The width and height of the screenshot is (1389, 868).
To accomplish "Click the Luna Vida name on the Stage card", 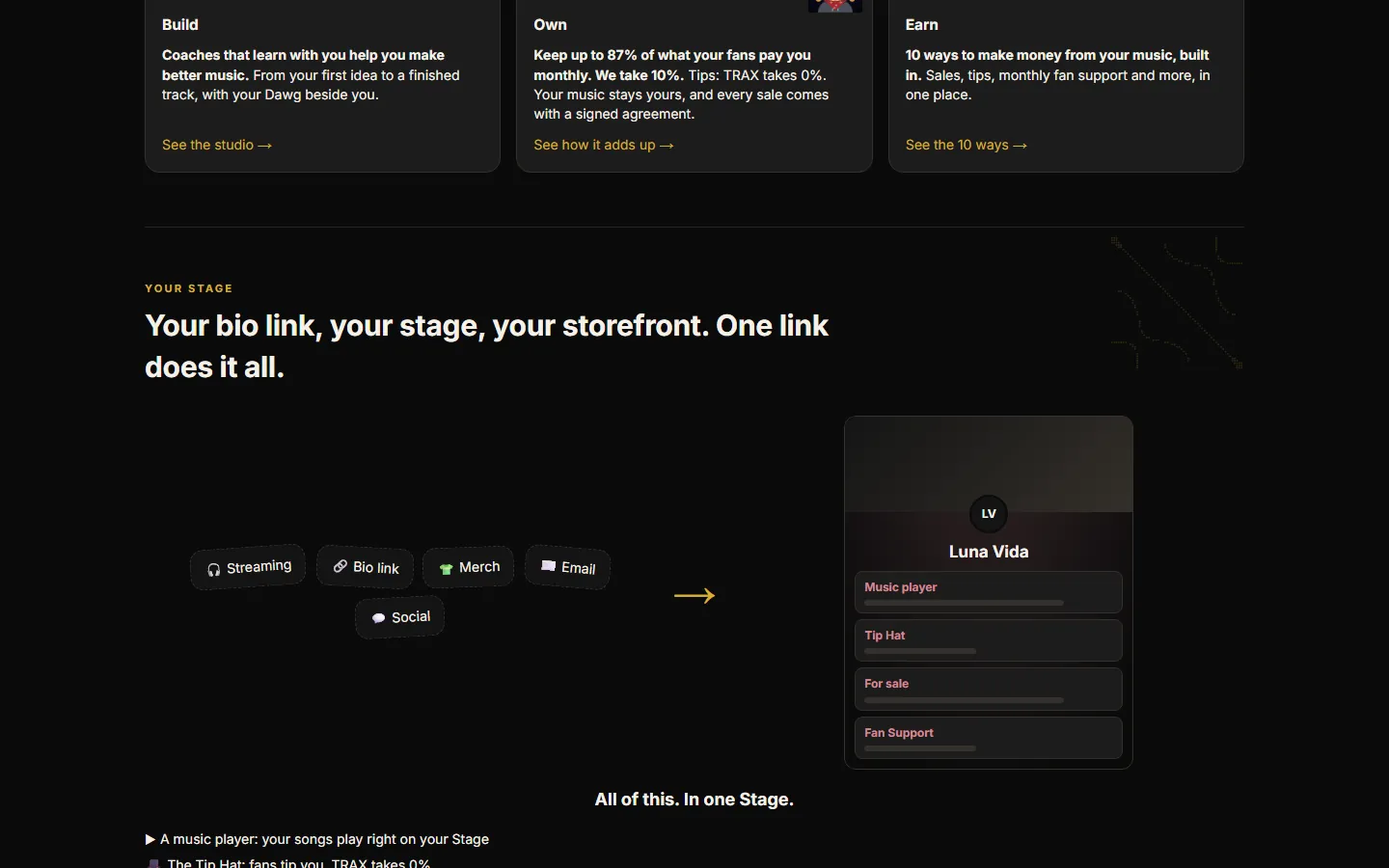I will click(989, 552).
